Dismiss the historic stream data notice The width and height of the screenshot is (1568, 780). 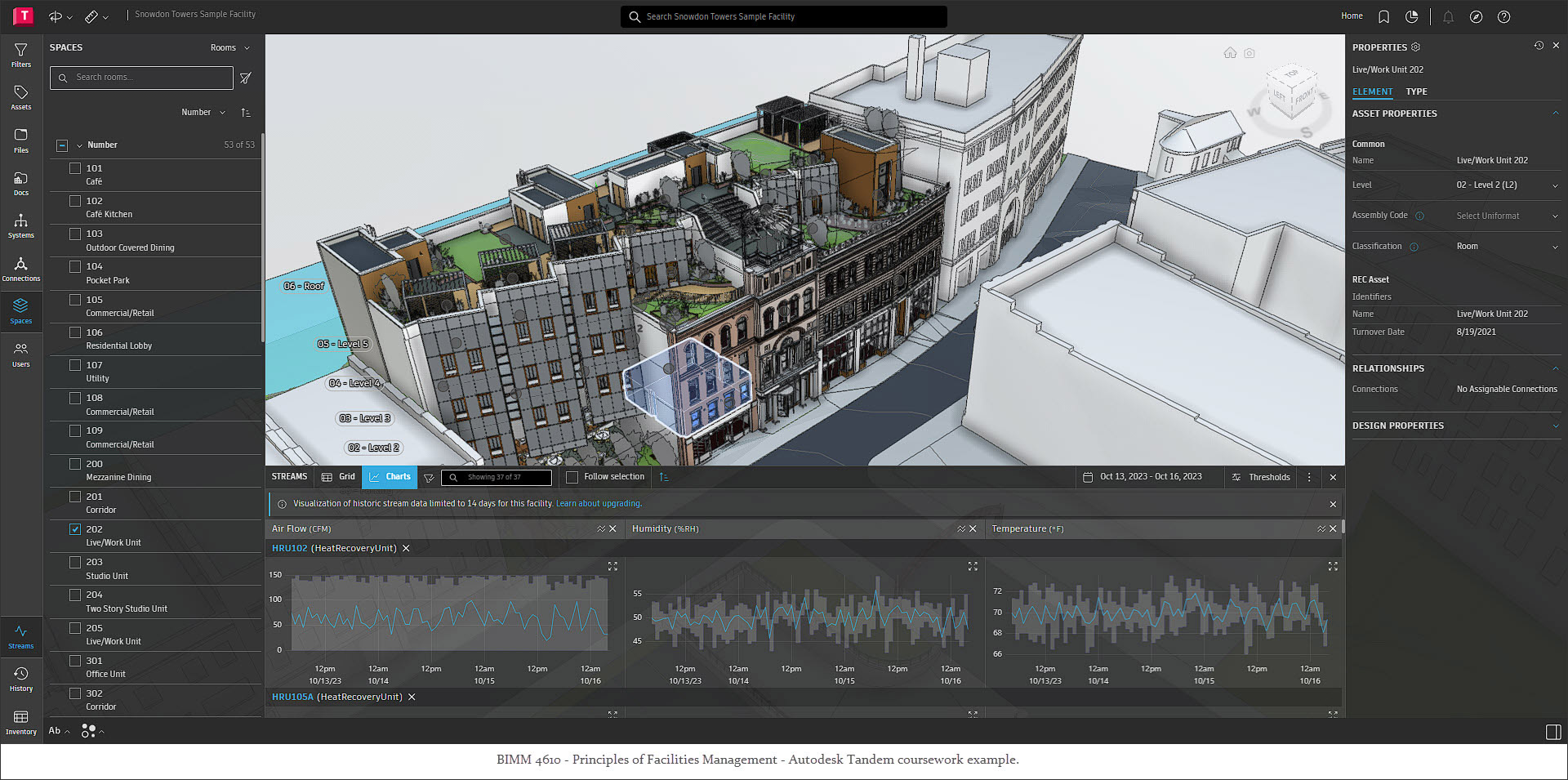pos(1333,505)
